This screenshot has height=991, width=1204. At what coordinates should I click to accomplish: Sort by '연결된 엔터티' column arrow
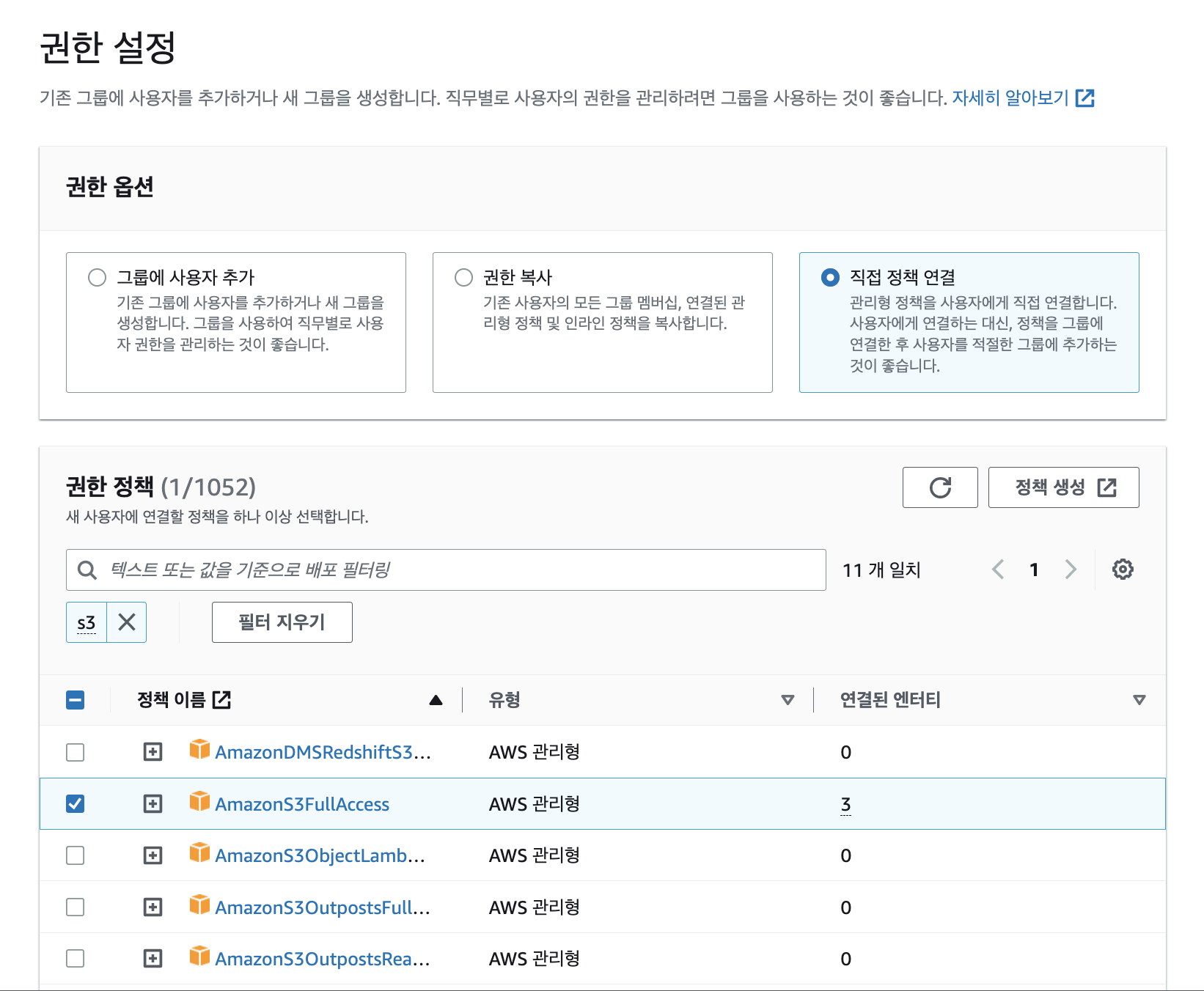[1139, 700]
